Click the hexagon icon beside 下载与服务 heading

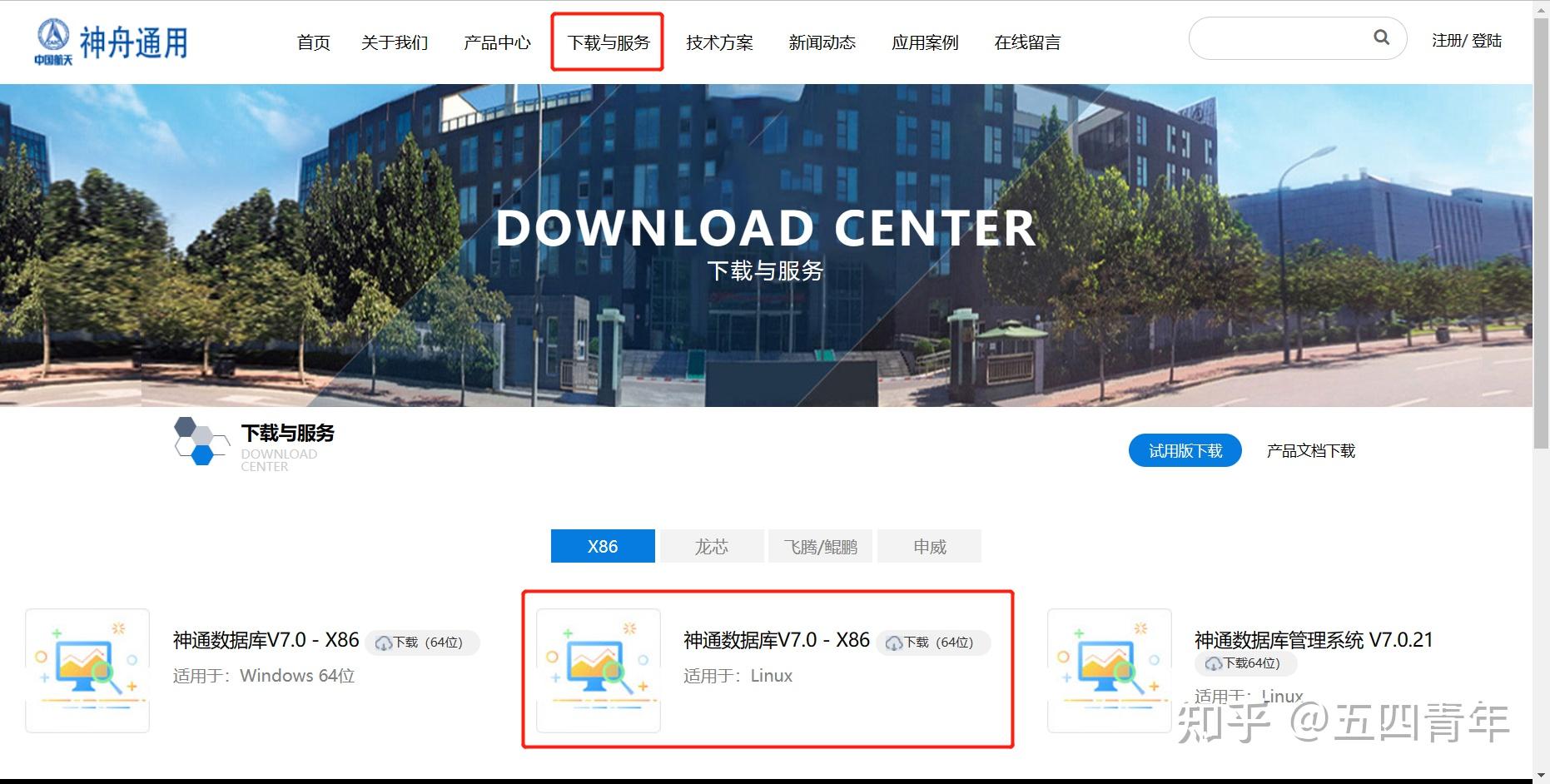[201, 441]
